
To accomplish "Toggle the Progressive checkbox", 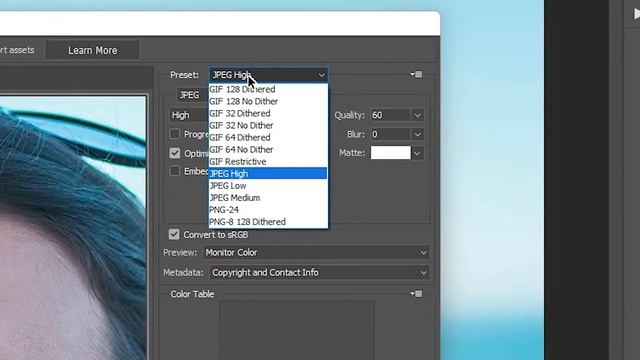I will (175, 134).
